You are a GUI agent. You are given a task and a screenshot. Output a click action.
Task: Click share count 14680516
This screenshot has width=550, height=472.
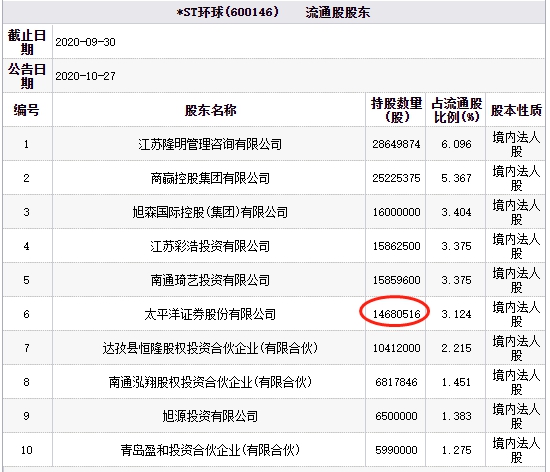[x=396, y=314]
